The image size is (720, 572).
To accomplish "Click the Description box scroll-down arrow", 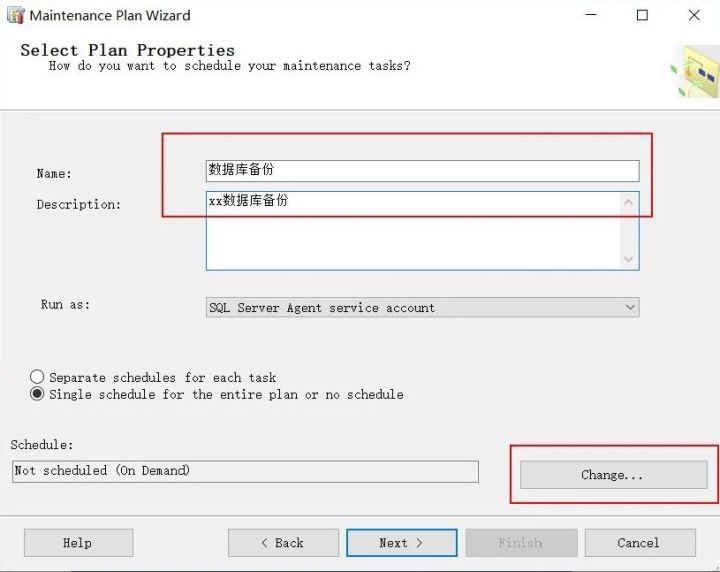I will pos(629,259).
